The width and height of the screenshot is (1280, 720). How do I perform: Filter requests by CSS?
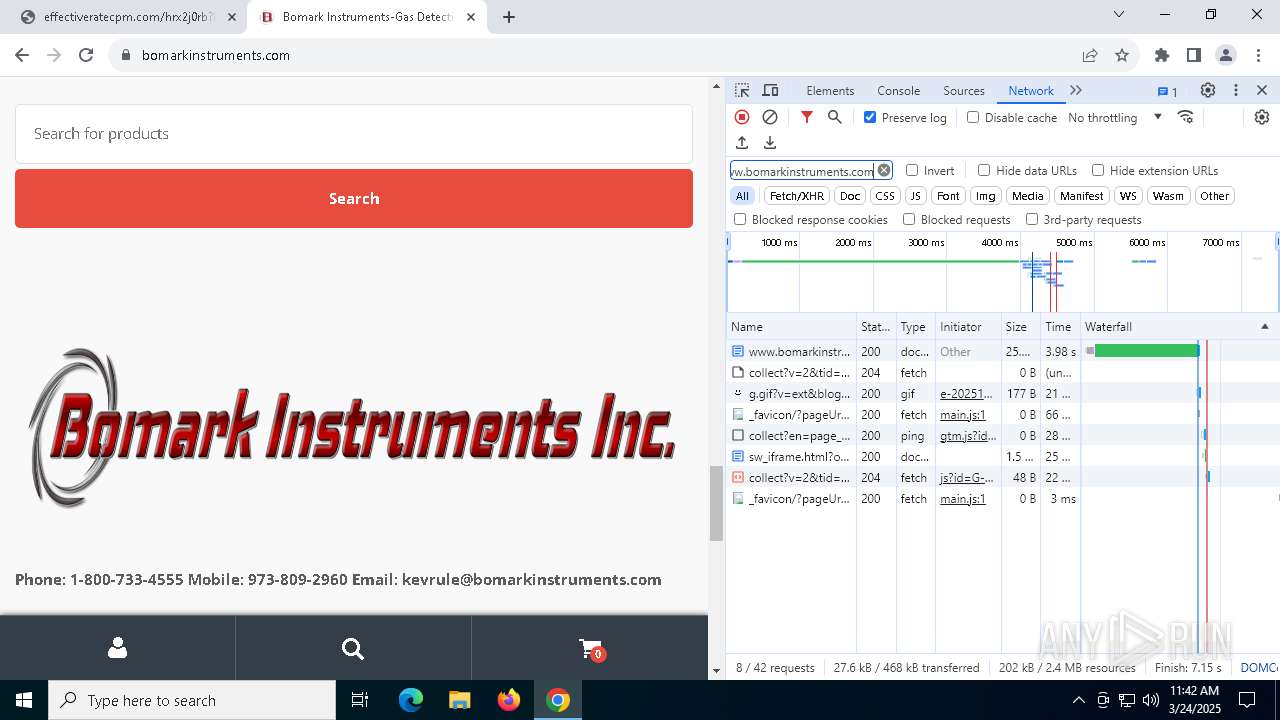coord(884,196)
